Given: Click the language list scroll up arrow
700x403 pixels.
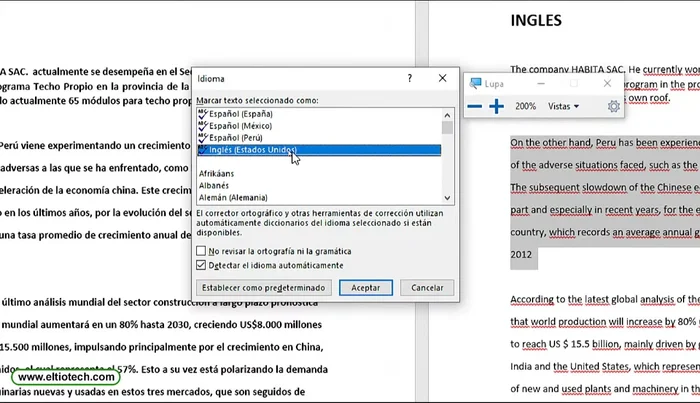Looking at the screenshot, I should coord(447,115).
